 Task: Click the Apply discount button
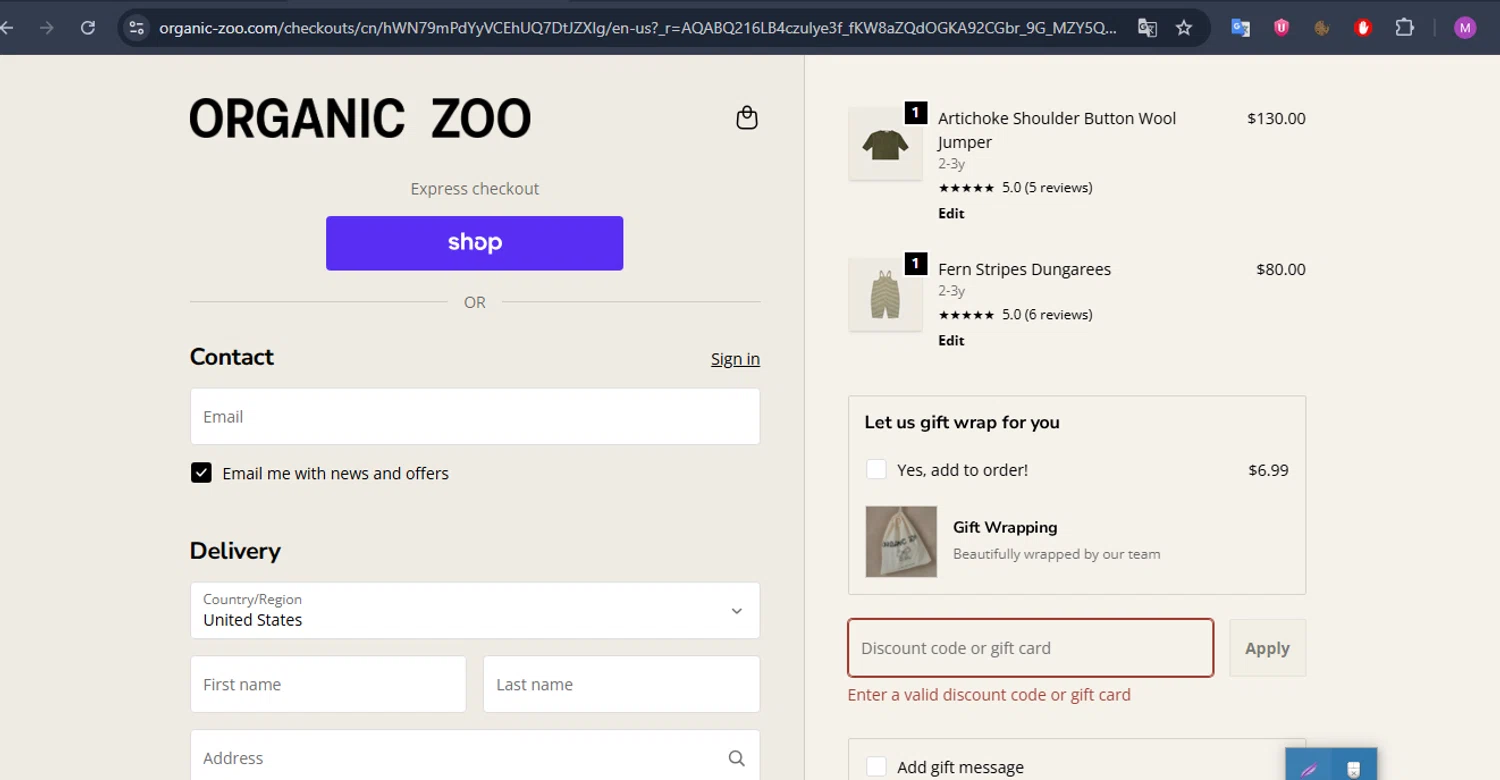1267,648
